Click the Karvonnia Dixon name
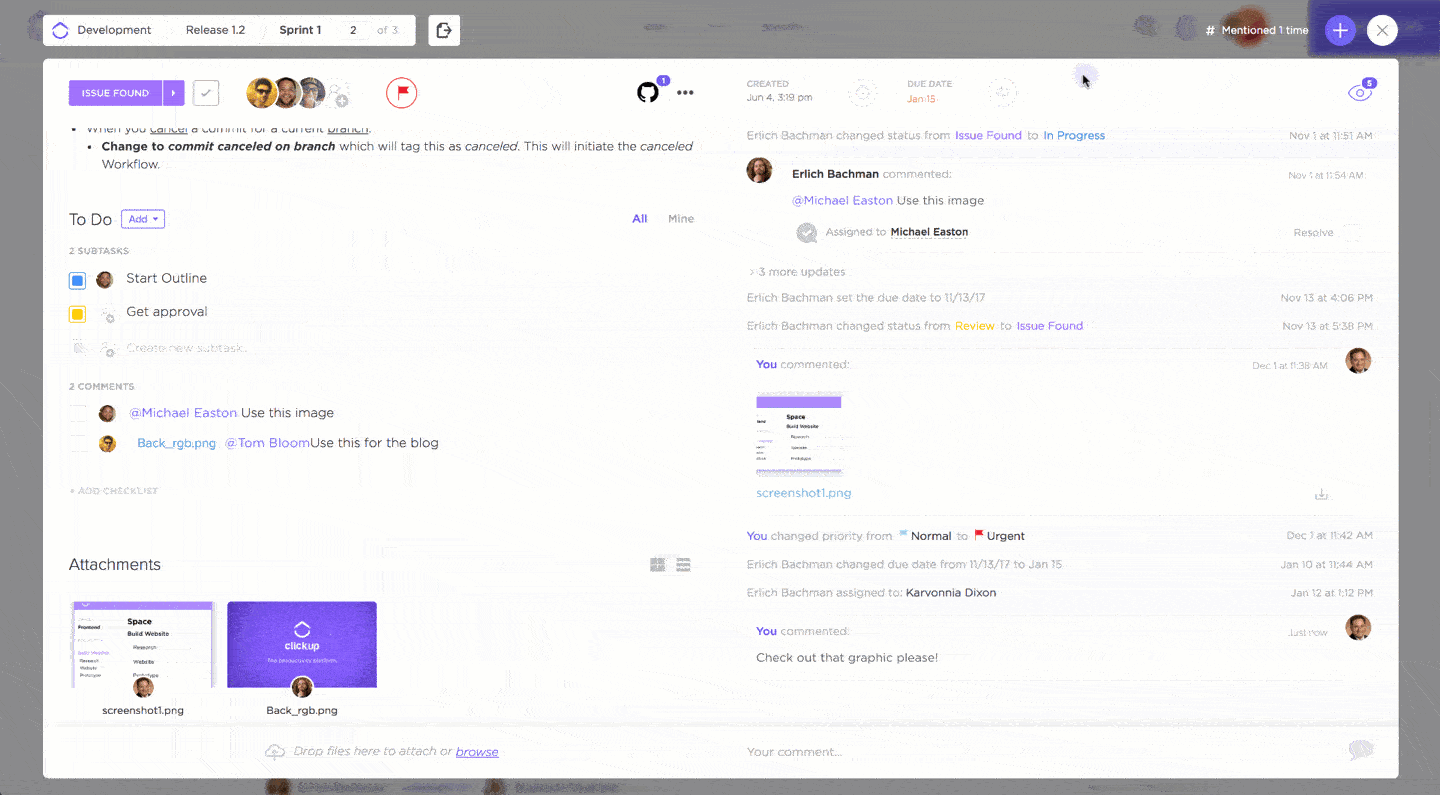 951,593
